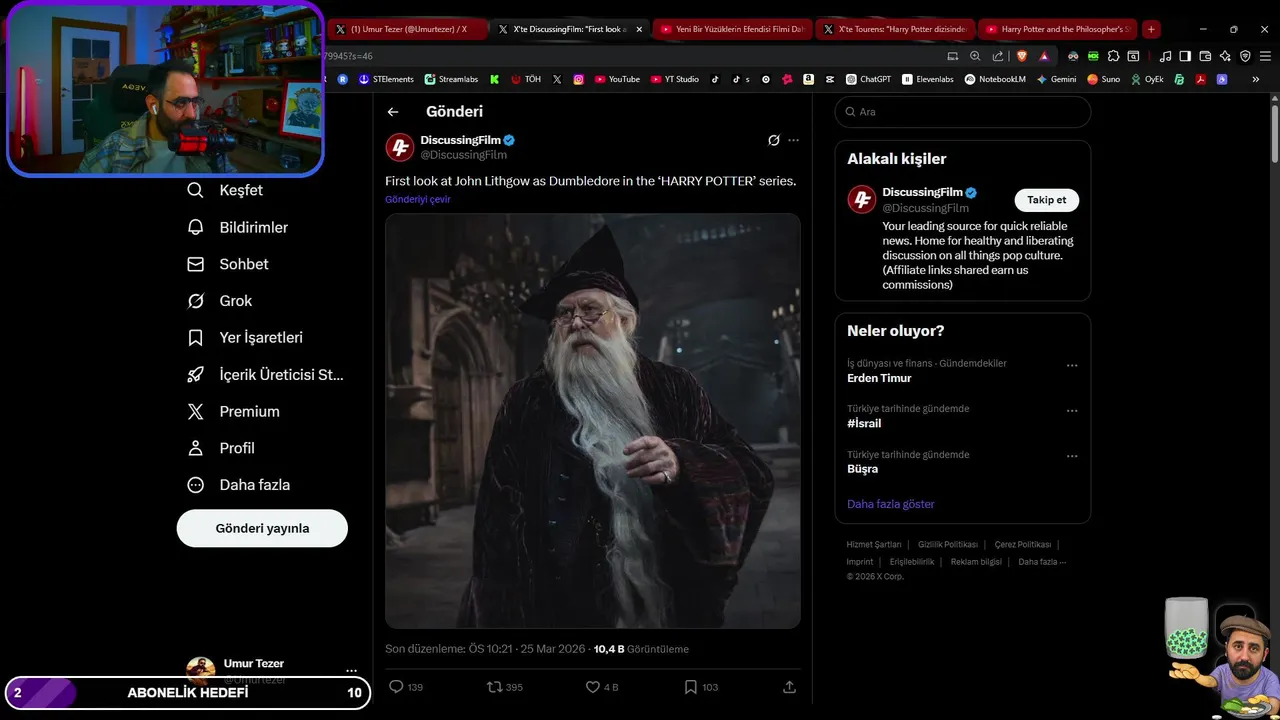Open Suno bookmark

1104,79
